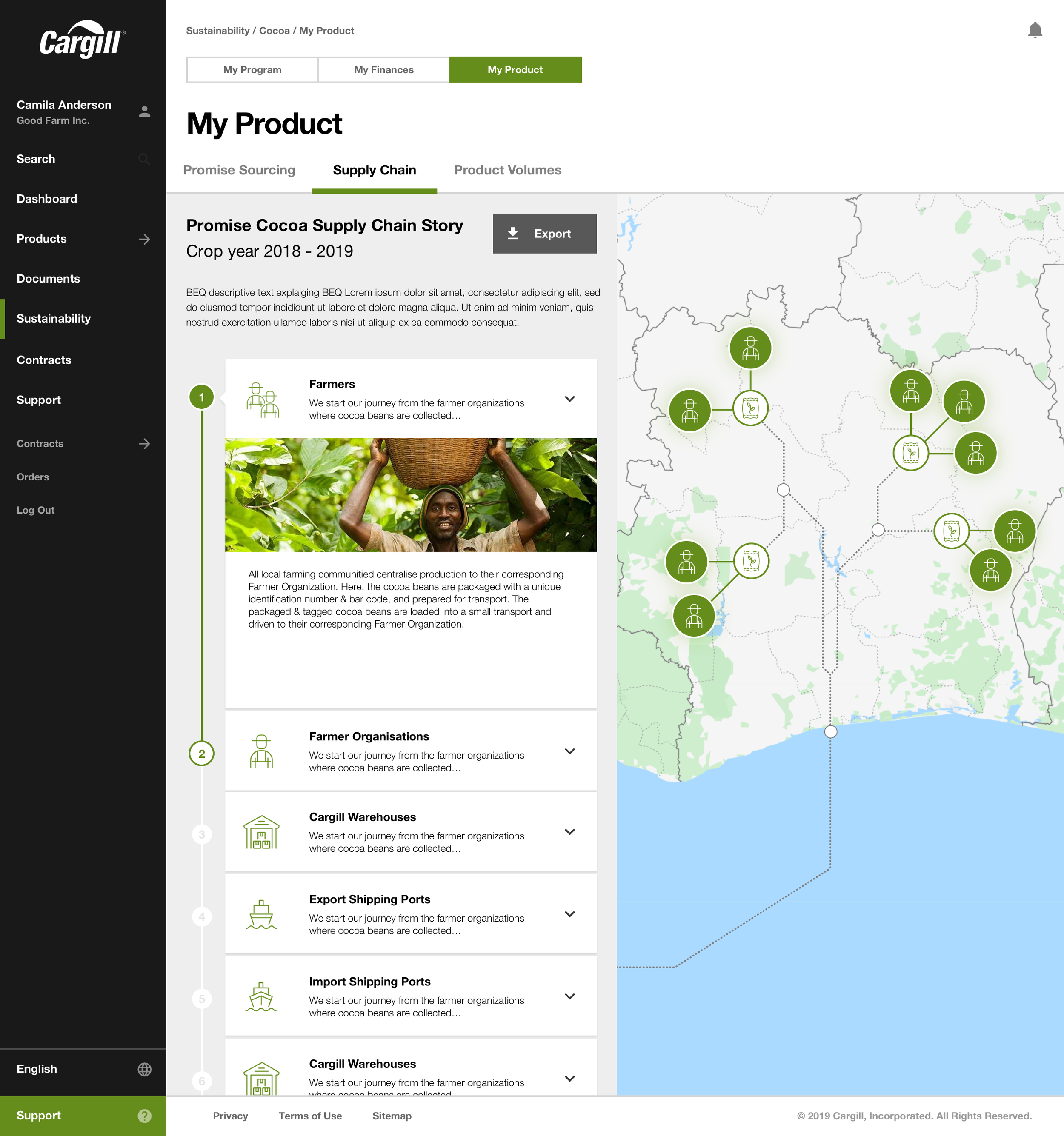Click the ship icon for Import Shipping Ports
1064x1136 pixels.
(x=261, y=996)
